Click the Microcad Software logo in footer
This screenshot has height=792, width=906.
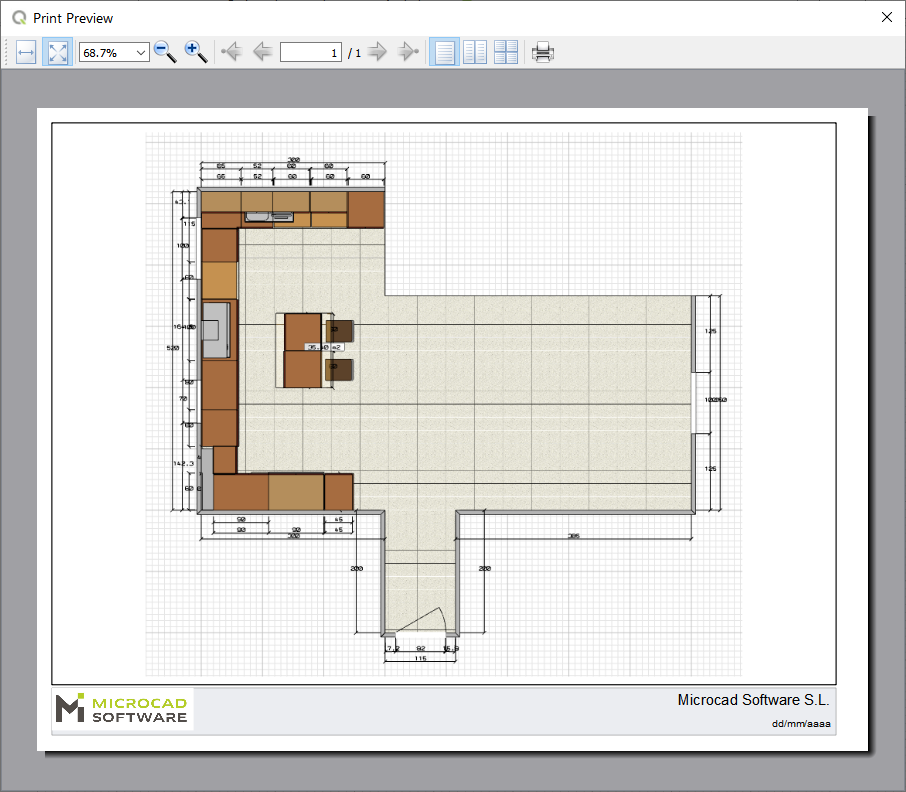tap(123, 708)
